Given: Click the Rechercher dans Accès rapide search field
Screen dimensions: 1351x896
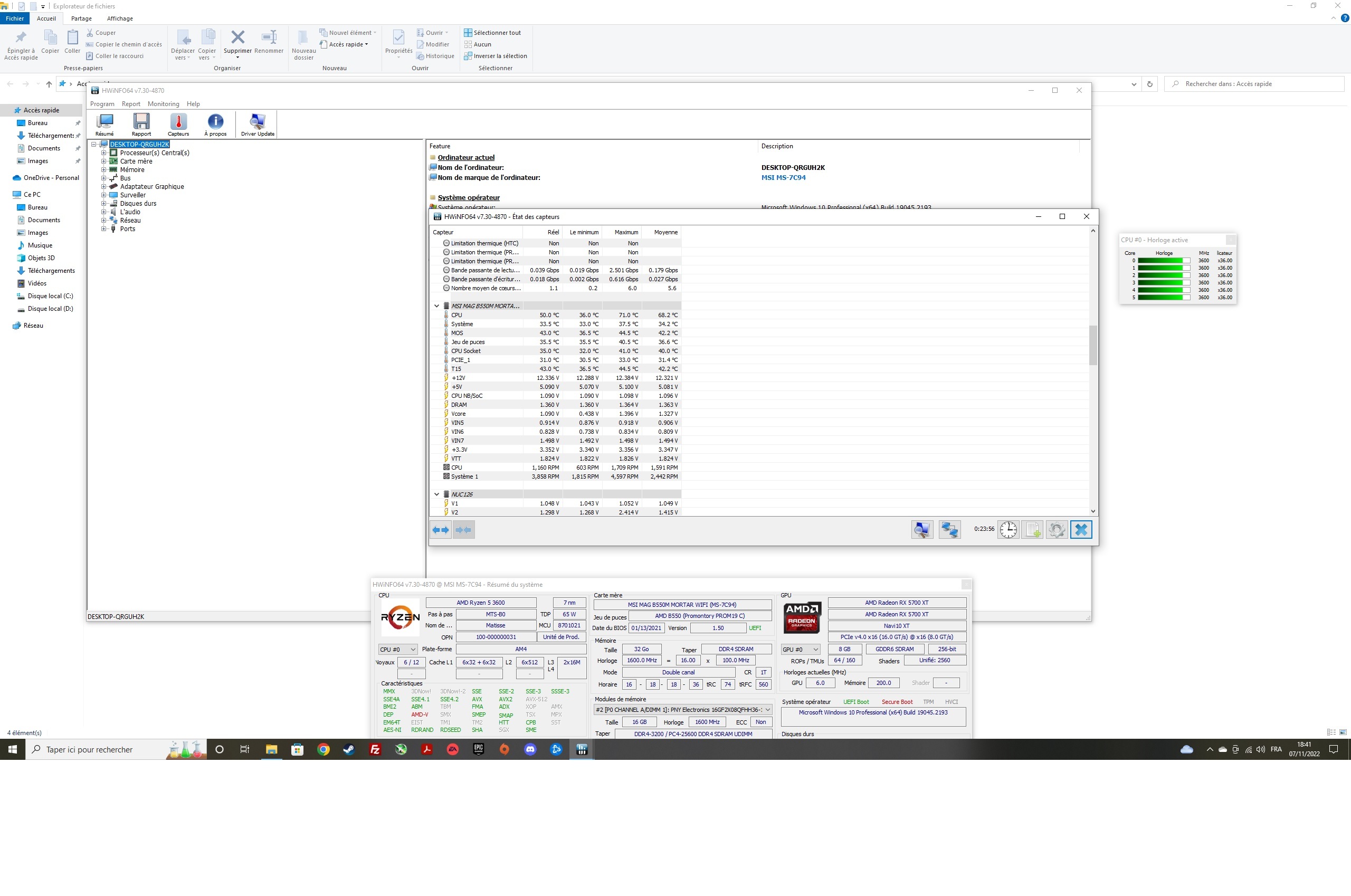Looking at the screenshot, I should [x=1254, y=84].
